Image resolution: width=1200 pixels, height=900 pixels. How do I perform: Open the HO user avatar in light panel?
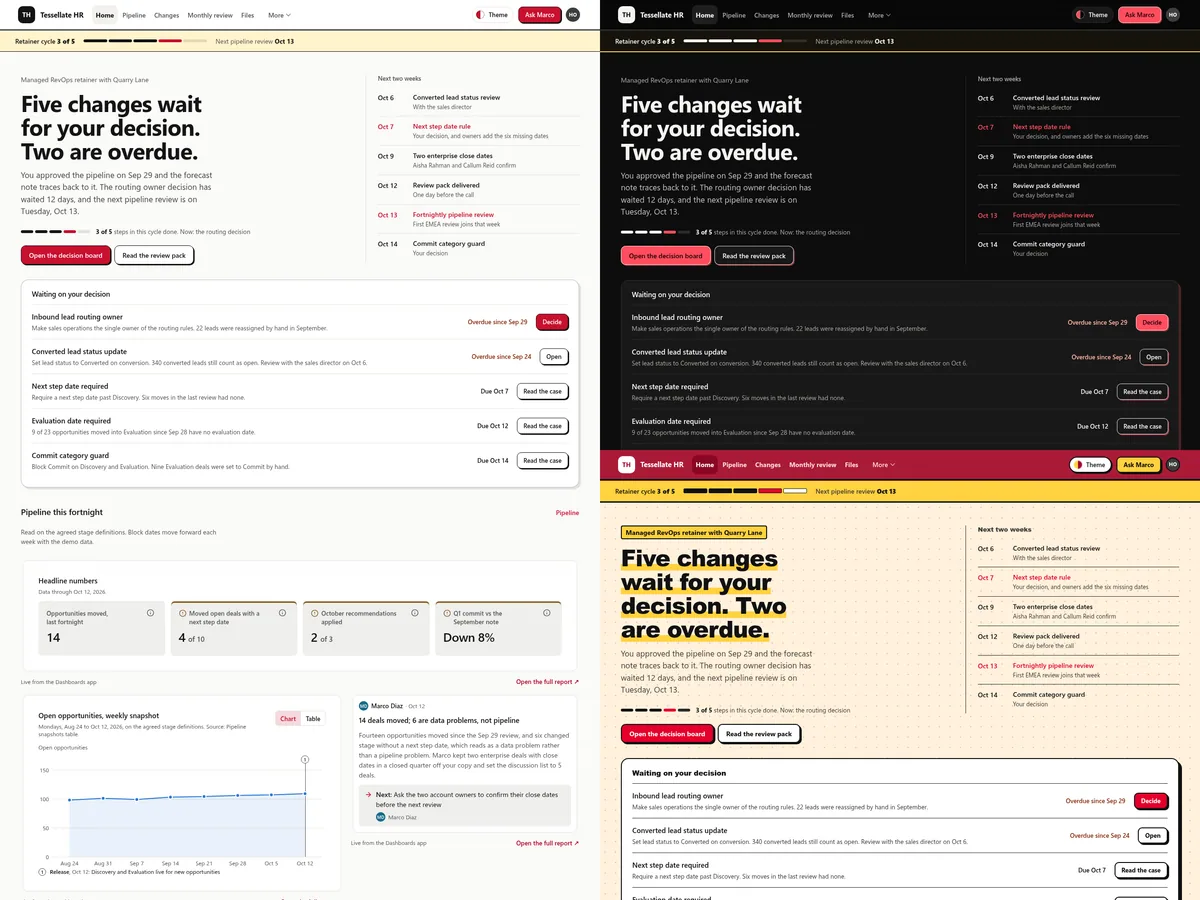pos(573,15)
